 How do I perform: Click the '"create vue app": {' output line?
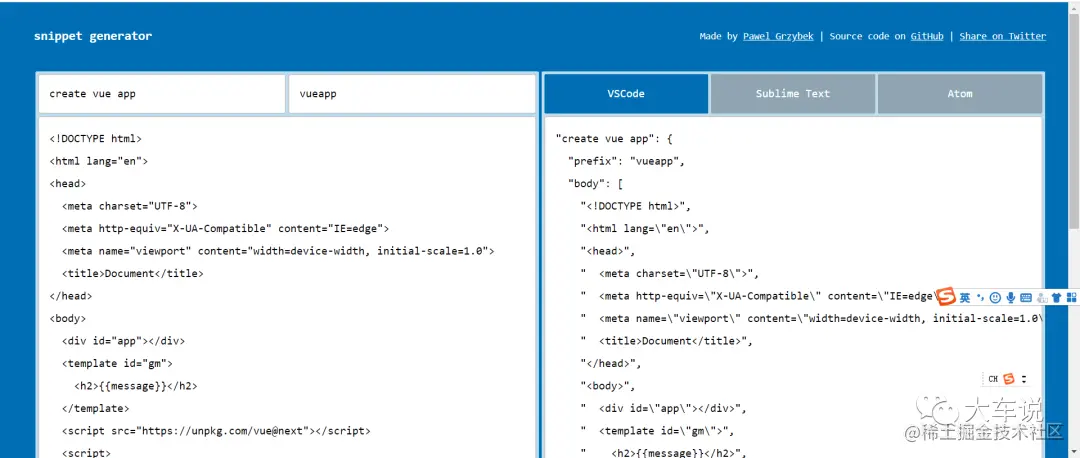(x=614, y=138)
